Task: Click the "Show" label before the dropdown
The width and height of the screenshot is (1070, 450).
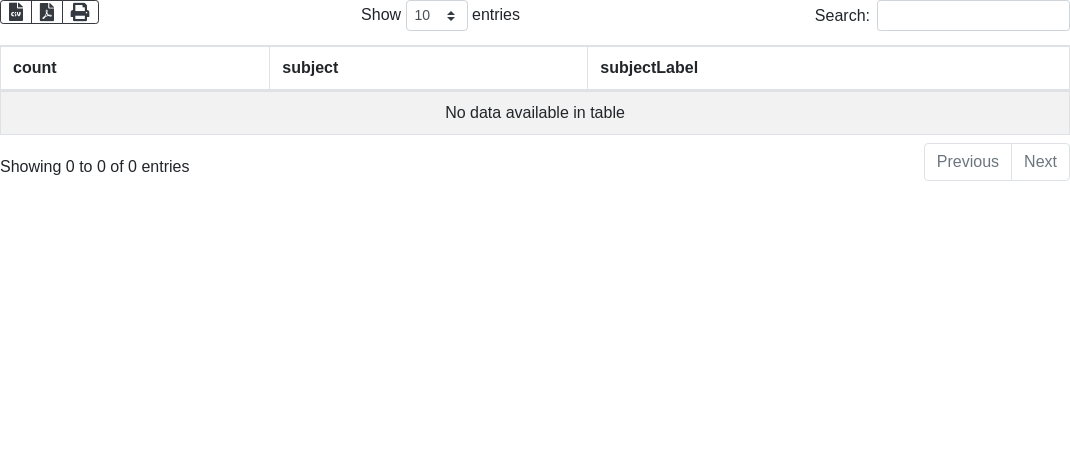Action: click(381, 15)
